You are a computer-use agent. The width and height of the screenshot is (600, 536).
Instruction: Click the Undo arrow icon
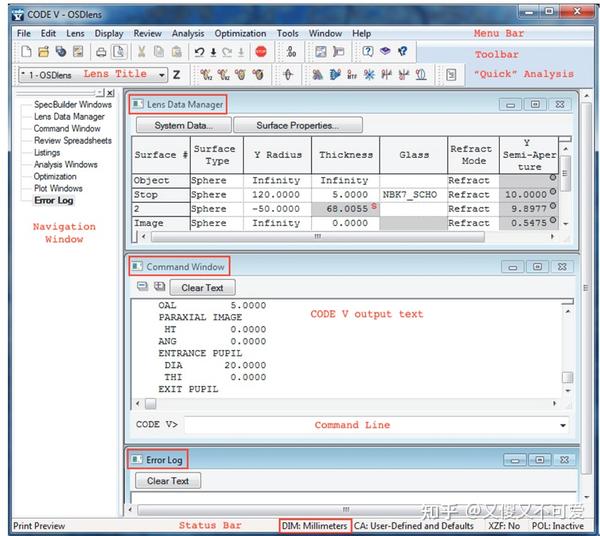(x=199, y=52)
